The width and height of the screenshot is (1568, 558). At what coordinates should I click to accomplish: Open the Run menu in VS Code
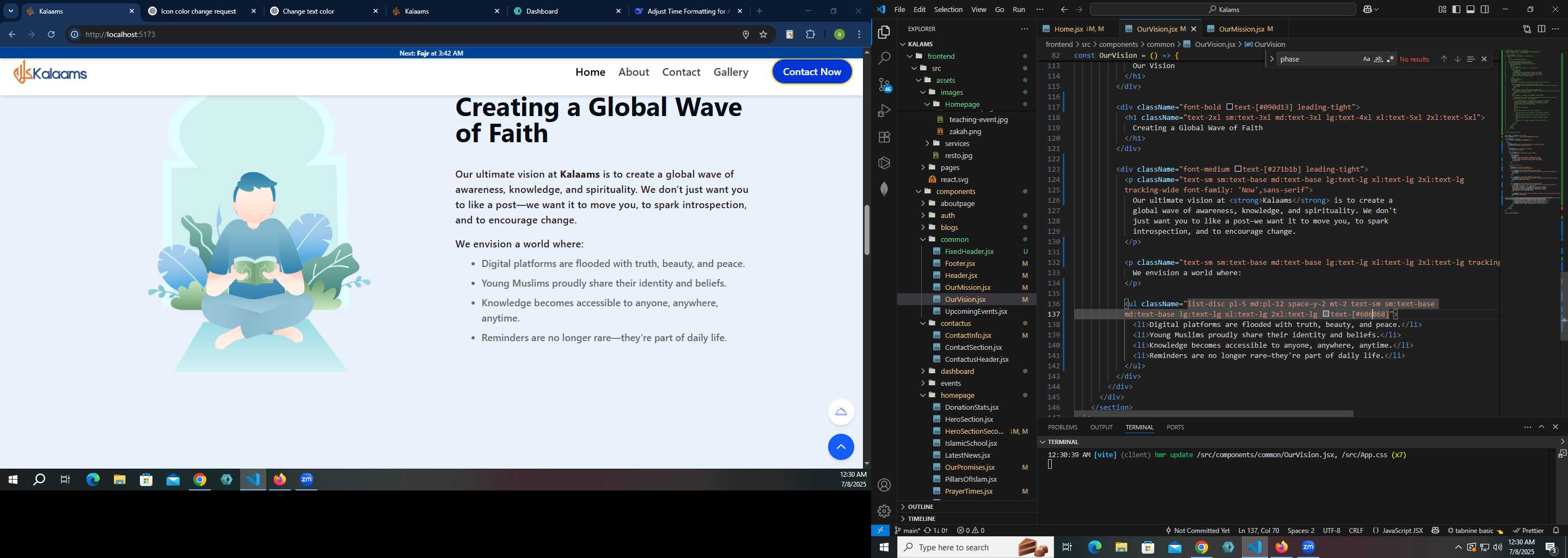[1018, 10]
